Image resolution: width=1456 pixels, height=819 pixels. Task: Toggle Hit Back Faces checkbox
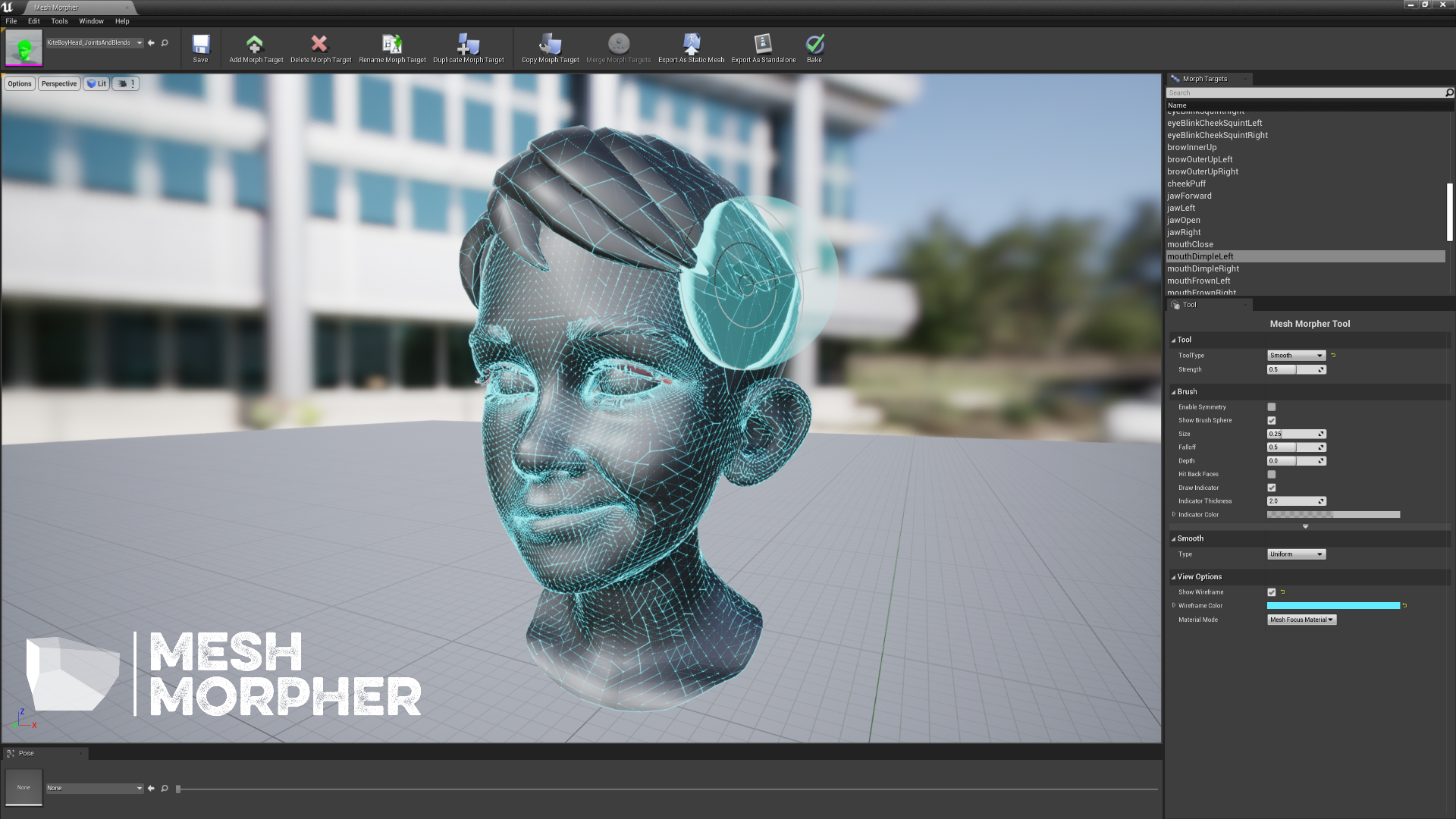(1271, 474)
